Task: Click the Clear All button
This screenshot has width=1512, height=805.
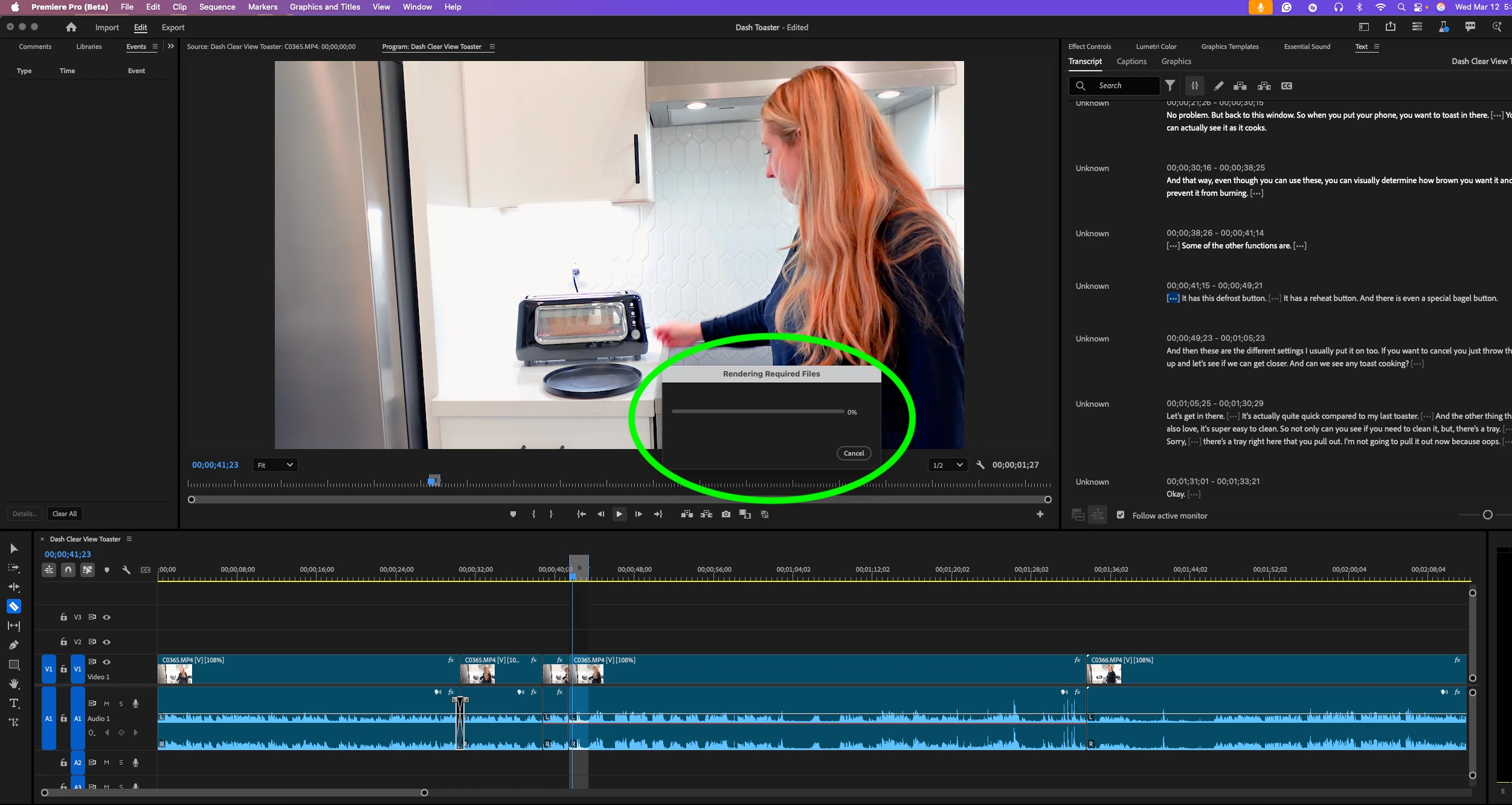Action: point(65,514)
